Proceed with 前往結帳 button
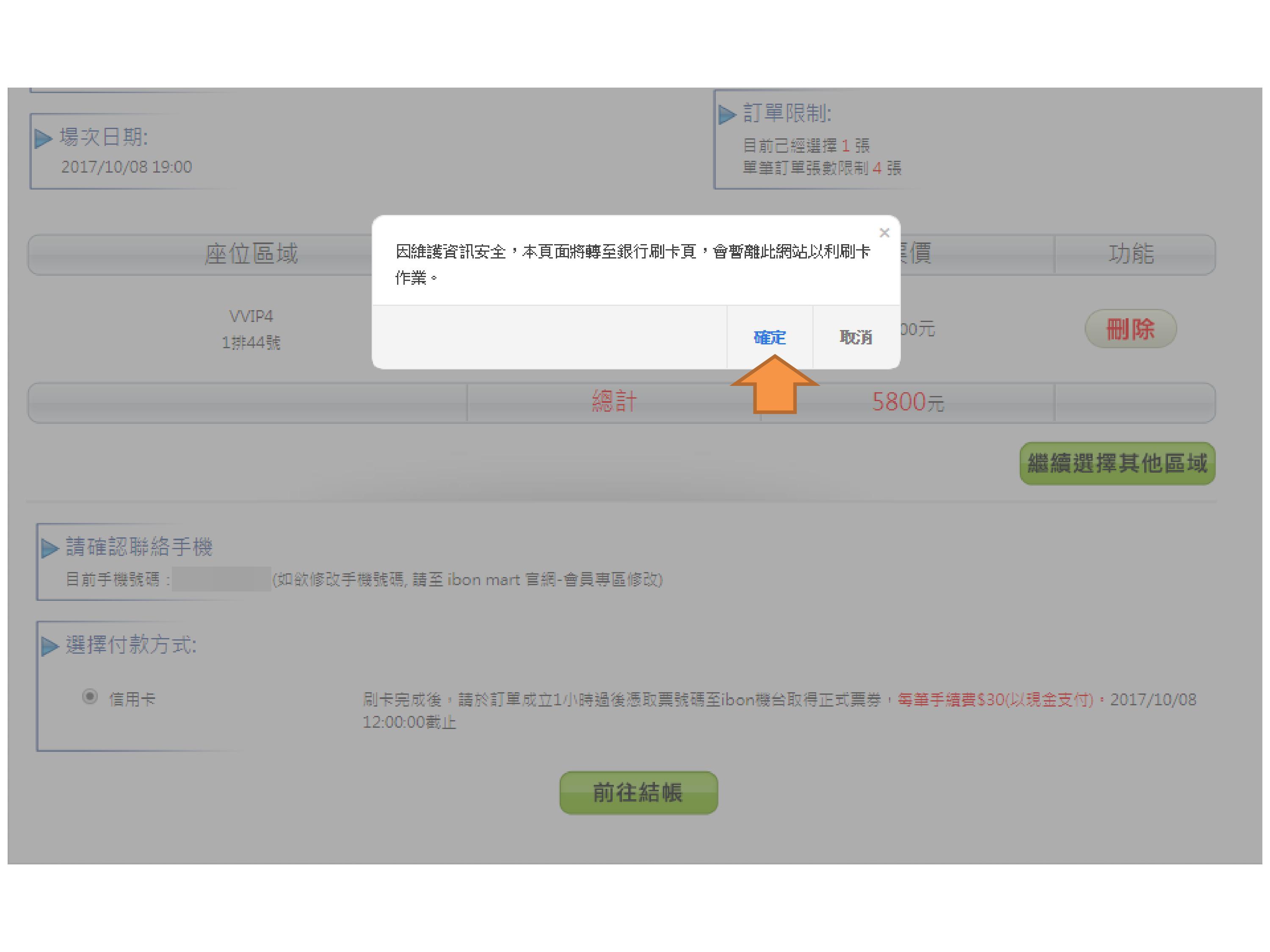 [x=638, y=792]
